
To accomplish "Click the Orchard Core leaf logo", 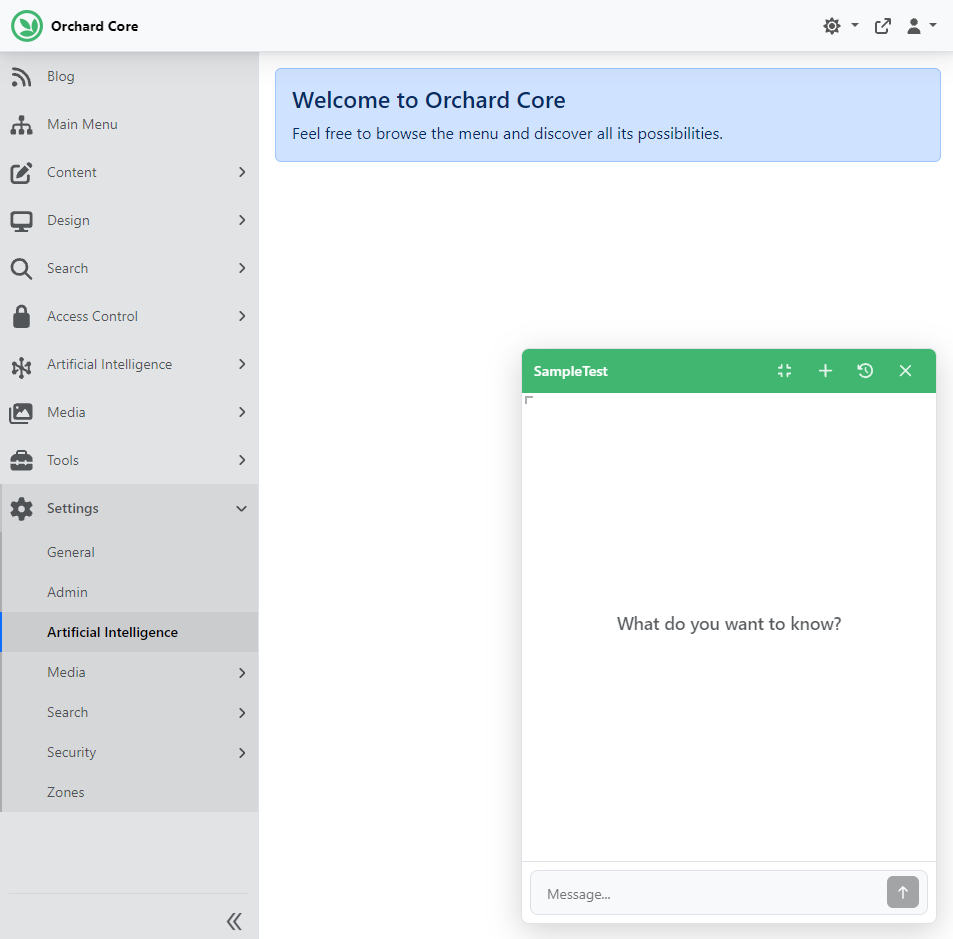I will 27,26.
